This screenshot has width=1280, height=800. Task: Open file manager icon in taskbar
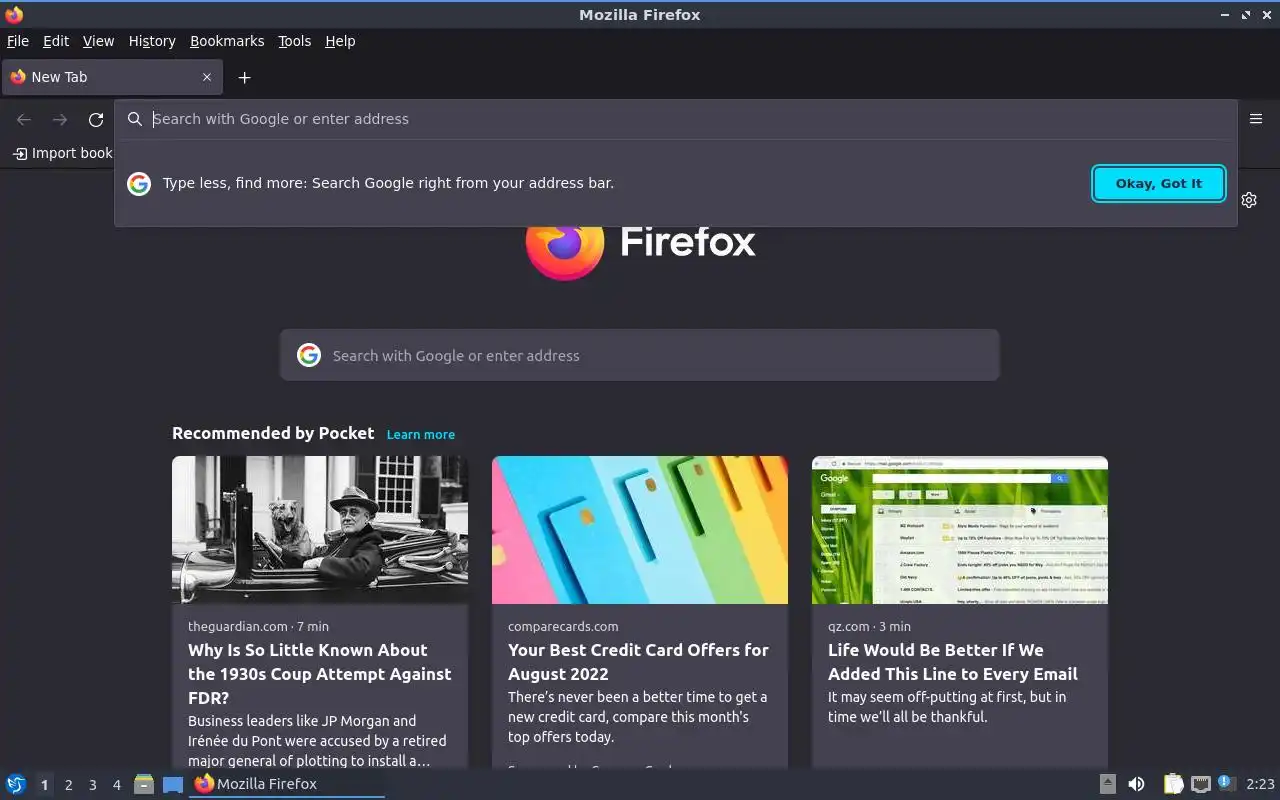(x=144, y=784)
